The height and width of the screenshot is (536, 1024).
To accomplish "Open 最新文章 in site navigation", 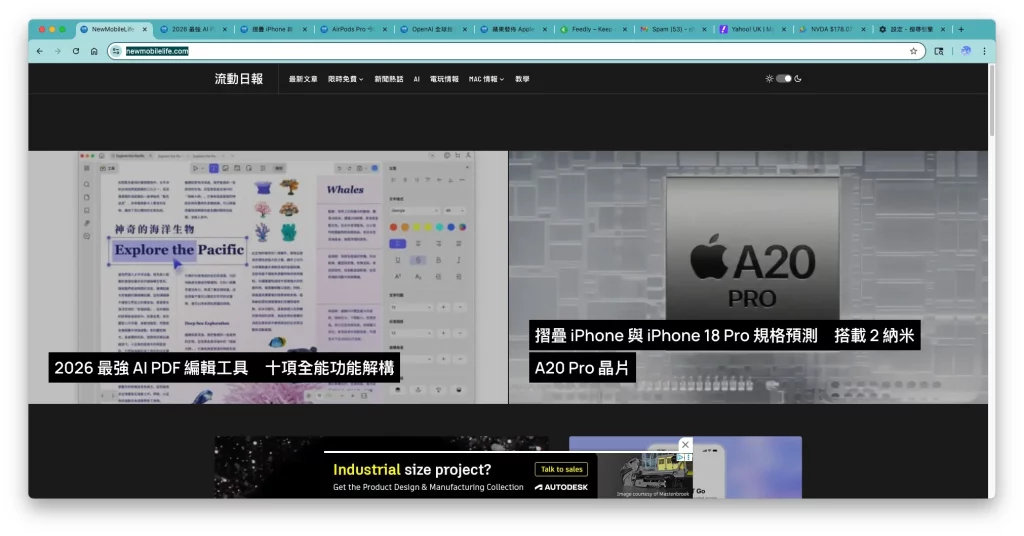I will tap(303, 79).
